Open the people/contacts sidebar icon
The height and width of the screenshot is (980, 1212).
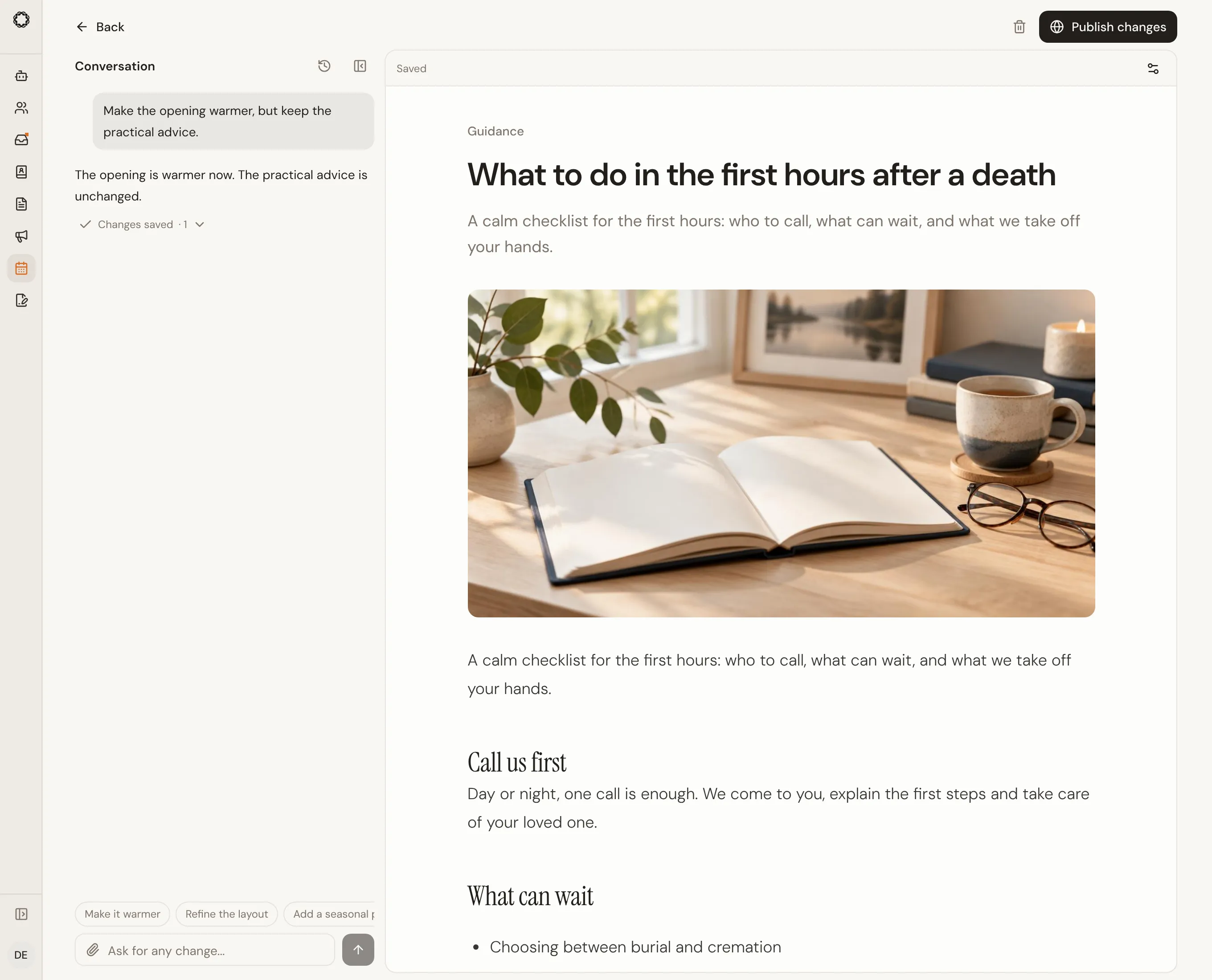coord(21,108)
